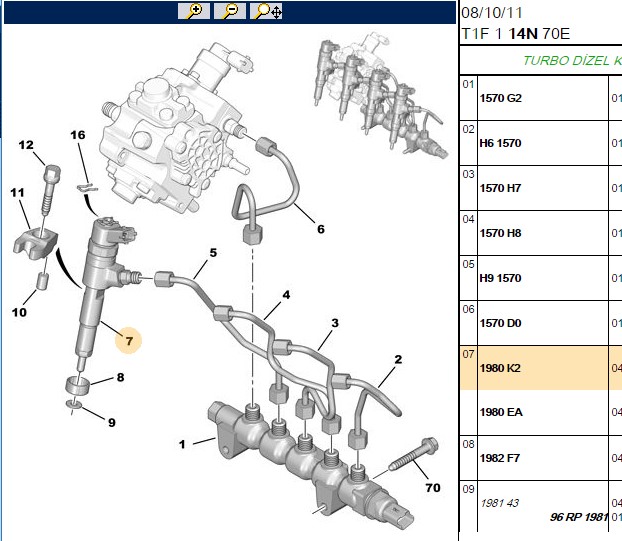Select part number 1980 EA

501,412
